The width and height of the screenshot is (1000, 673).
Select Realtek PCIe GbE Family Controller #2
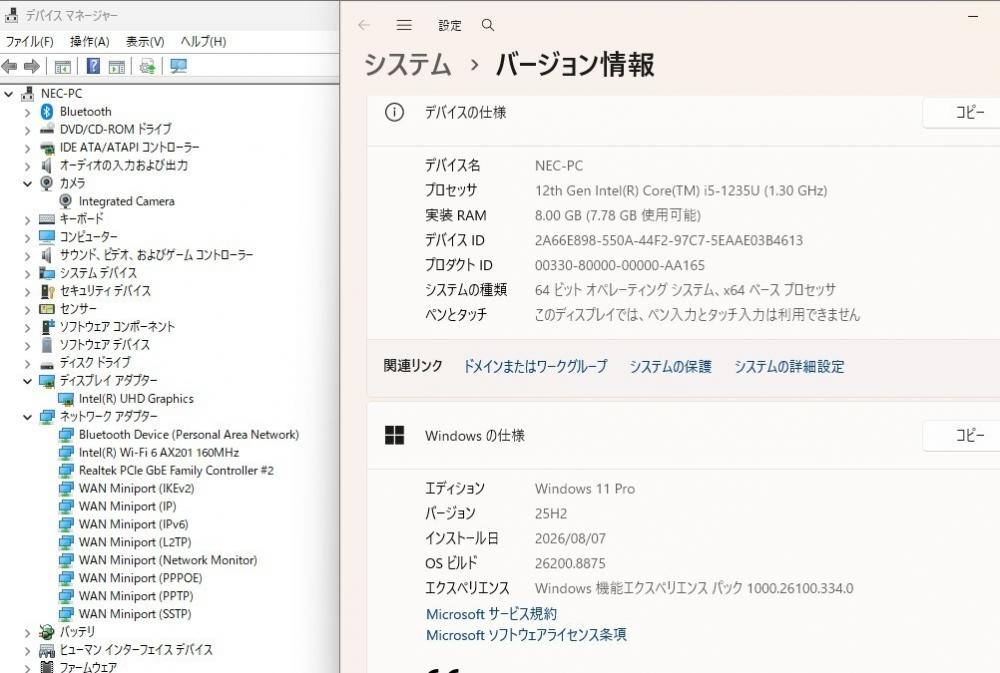tap(176, 470)
